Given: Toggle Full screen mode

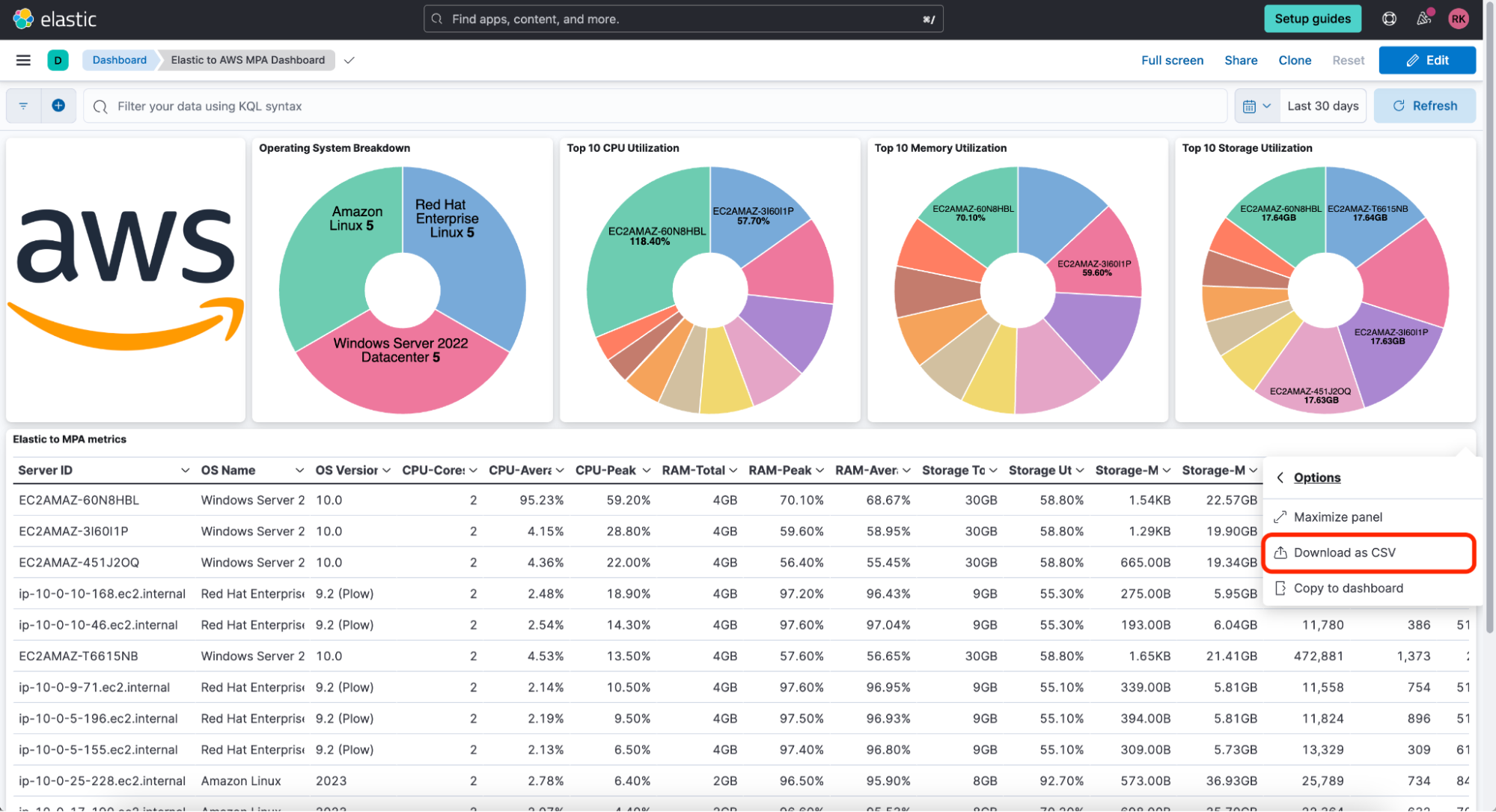Looking at the screenshot, I should 1172,59.
